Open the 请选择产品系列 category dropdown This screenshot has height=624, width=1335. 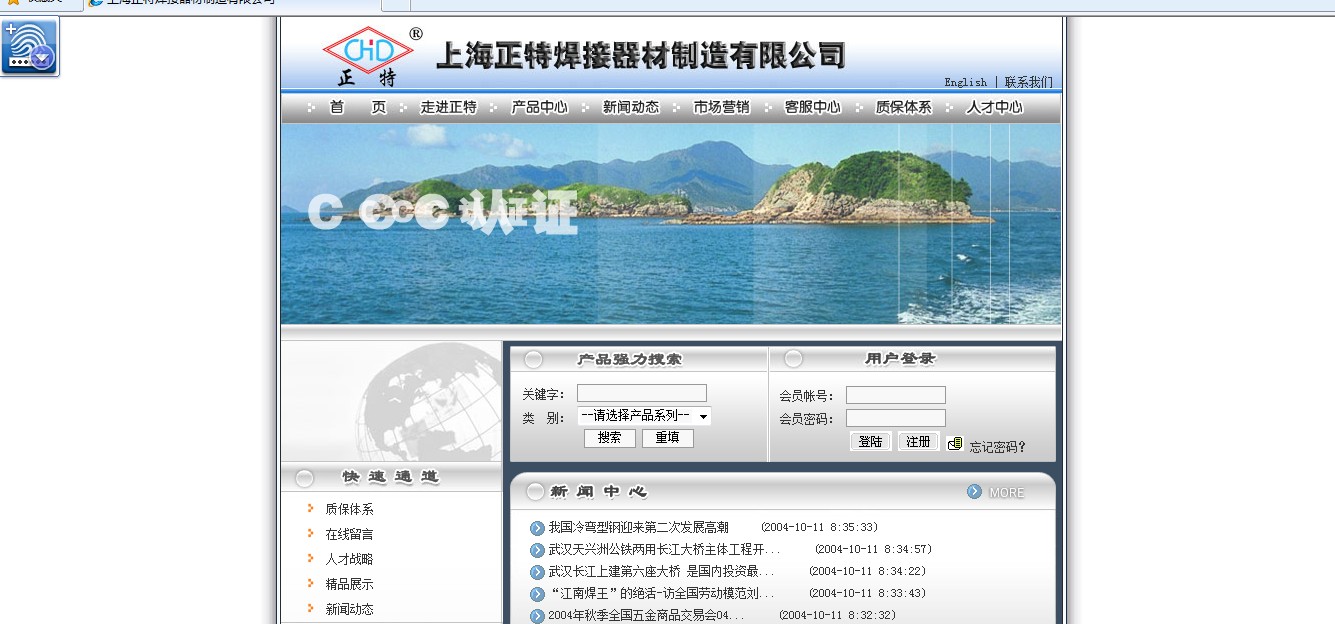(x=644, y=416)
